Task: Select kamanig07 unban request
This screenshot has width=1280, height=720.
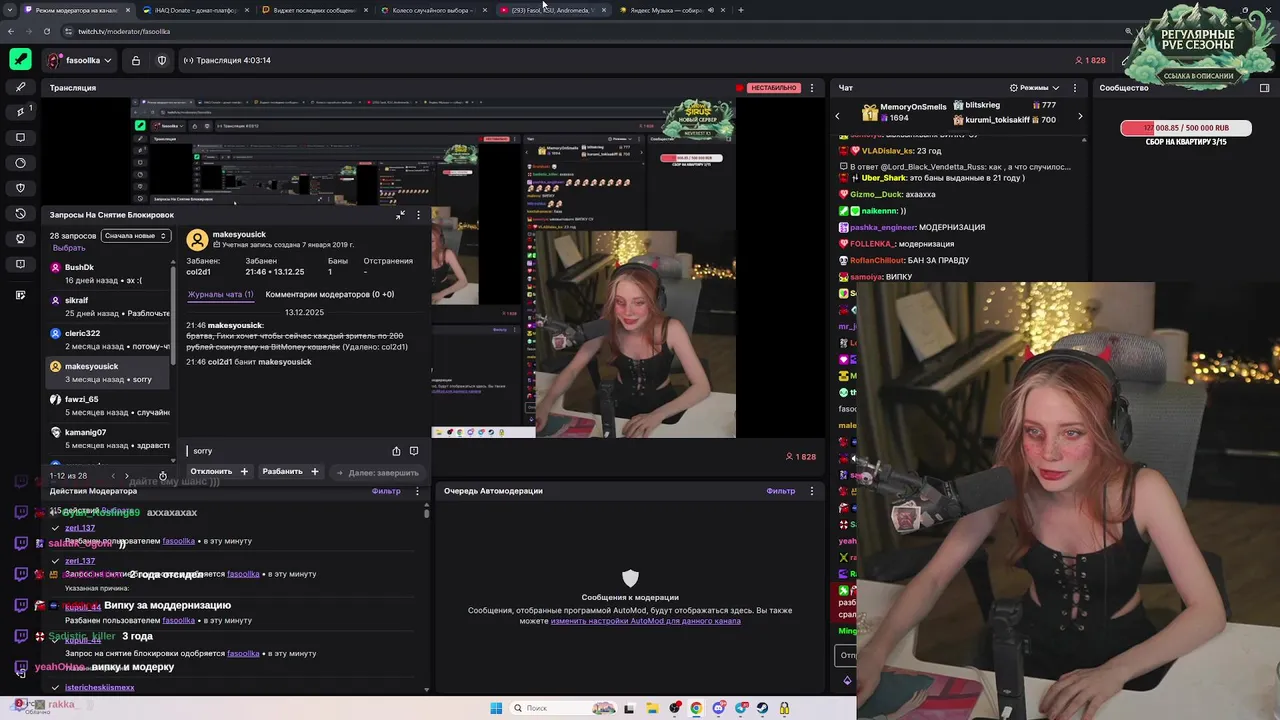Action: pyautogui.click(x=109, y=438)
